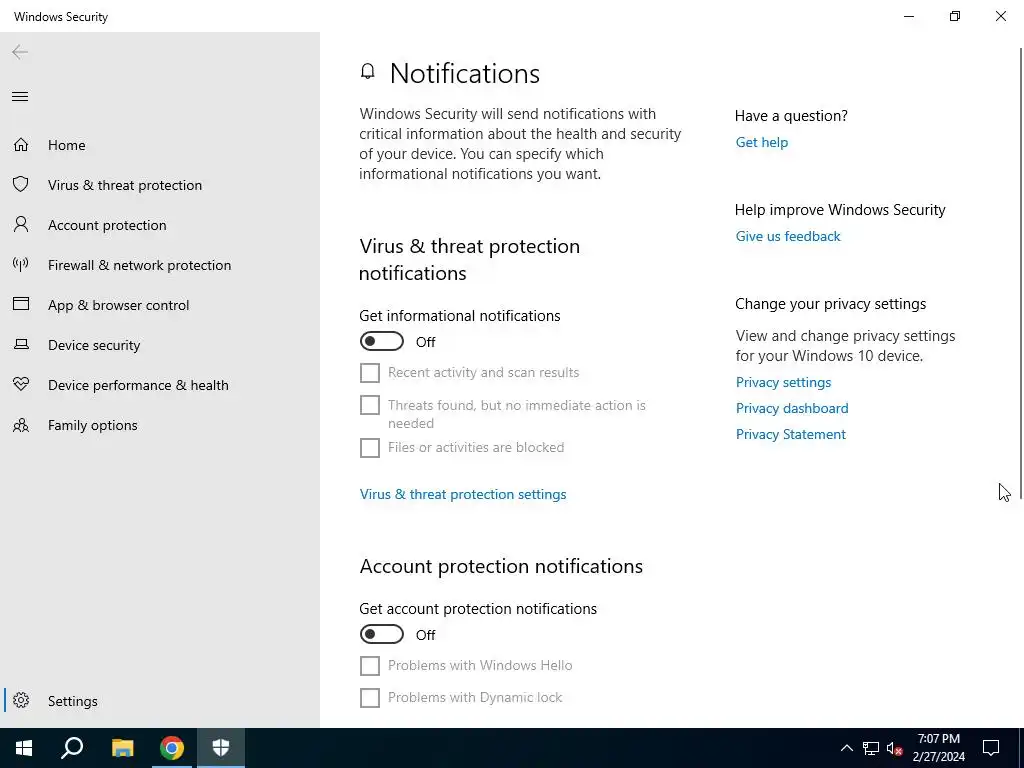This screenshot has width=1024, height=768.
Task: Click the Family options people icon
Action: [21, 424]
